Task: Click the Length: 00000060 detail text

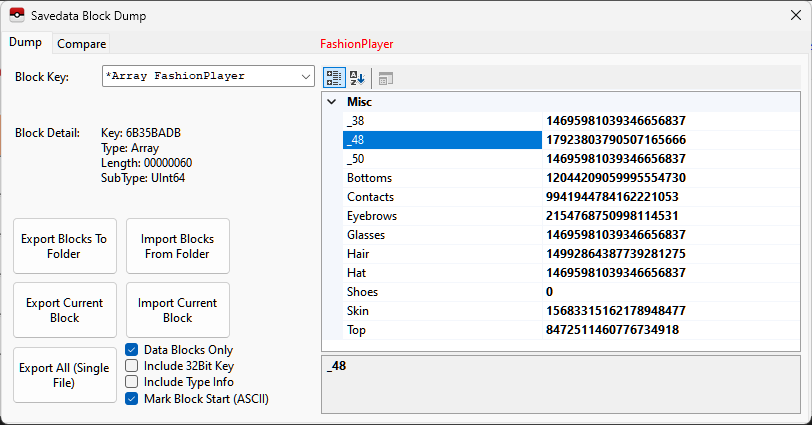Action: [x=147, y=163]
